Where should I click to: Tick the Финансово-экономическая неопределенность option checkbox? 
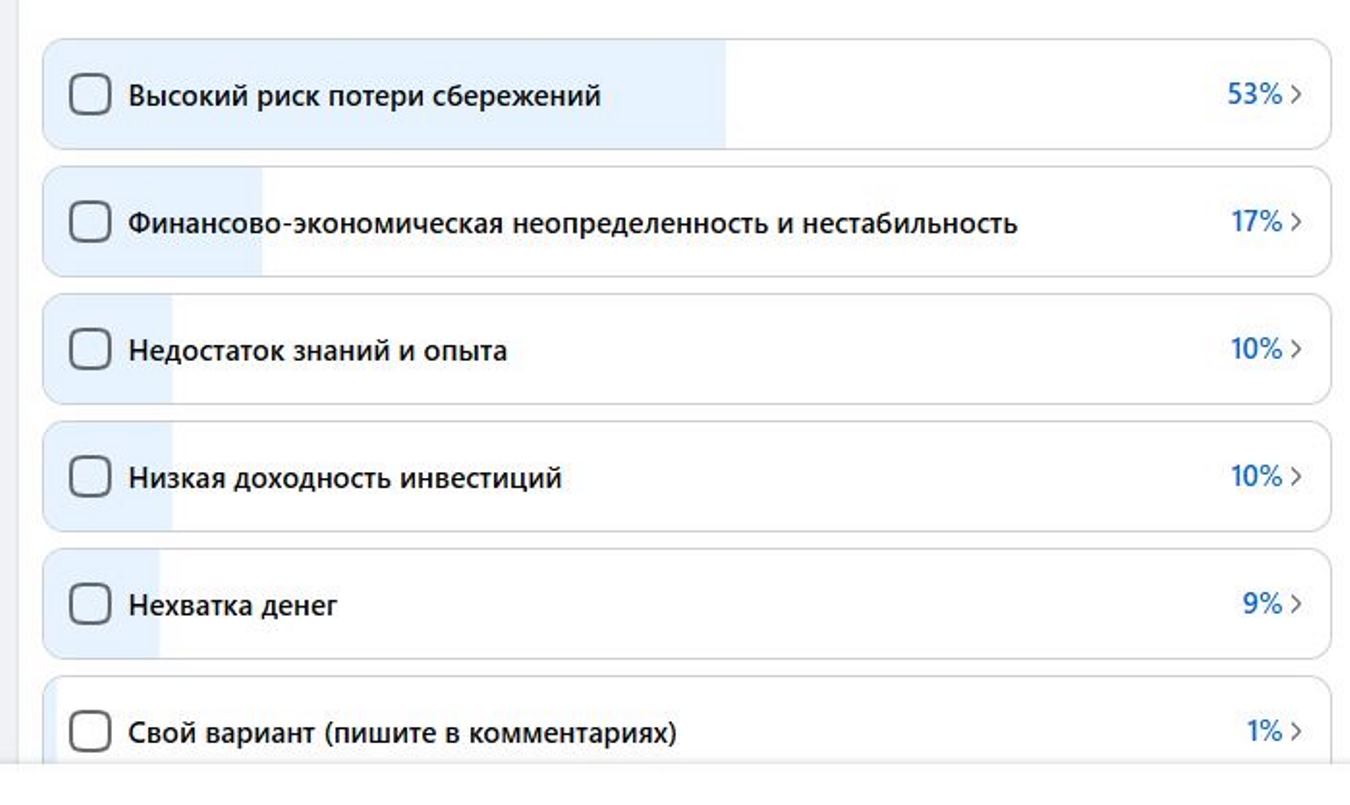pos(90,222)
